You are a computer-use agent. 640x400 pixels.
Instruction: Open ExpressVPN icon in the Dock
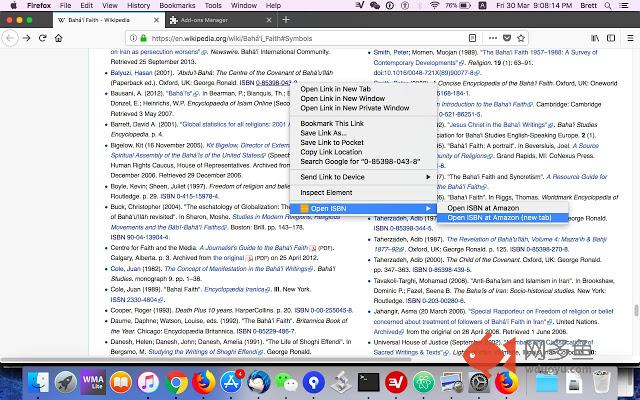[396, 383]
